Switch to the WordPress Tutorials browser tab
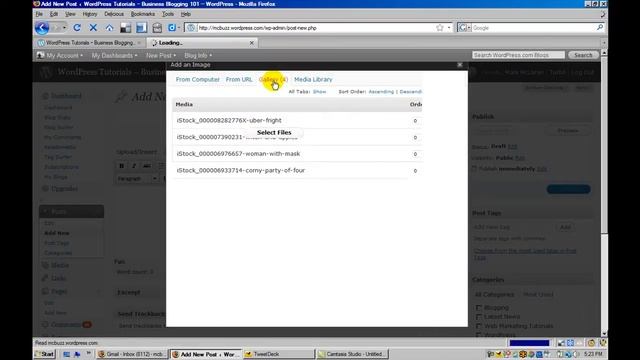Viewport: 640px width, 360px height. (x=90, y=43)
